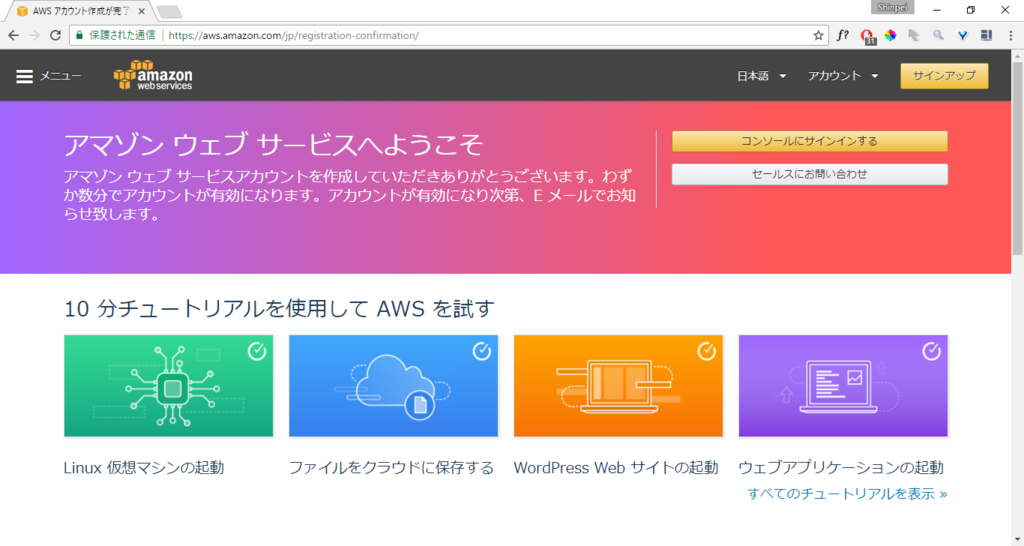The height and width of the screenshot is (546, 1024).
Task: Open the Linux virtual machine tutorial thumbnail
Action: pyautogui.click(x=168, y=386)
